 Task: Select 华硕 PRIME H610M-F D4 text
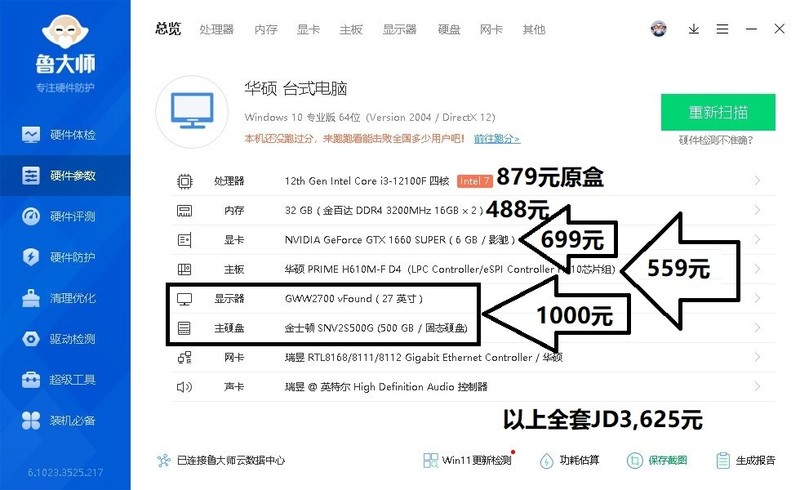point(343,269)
